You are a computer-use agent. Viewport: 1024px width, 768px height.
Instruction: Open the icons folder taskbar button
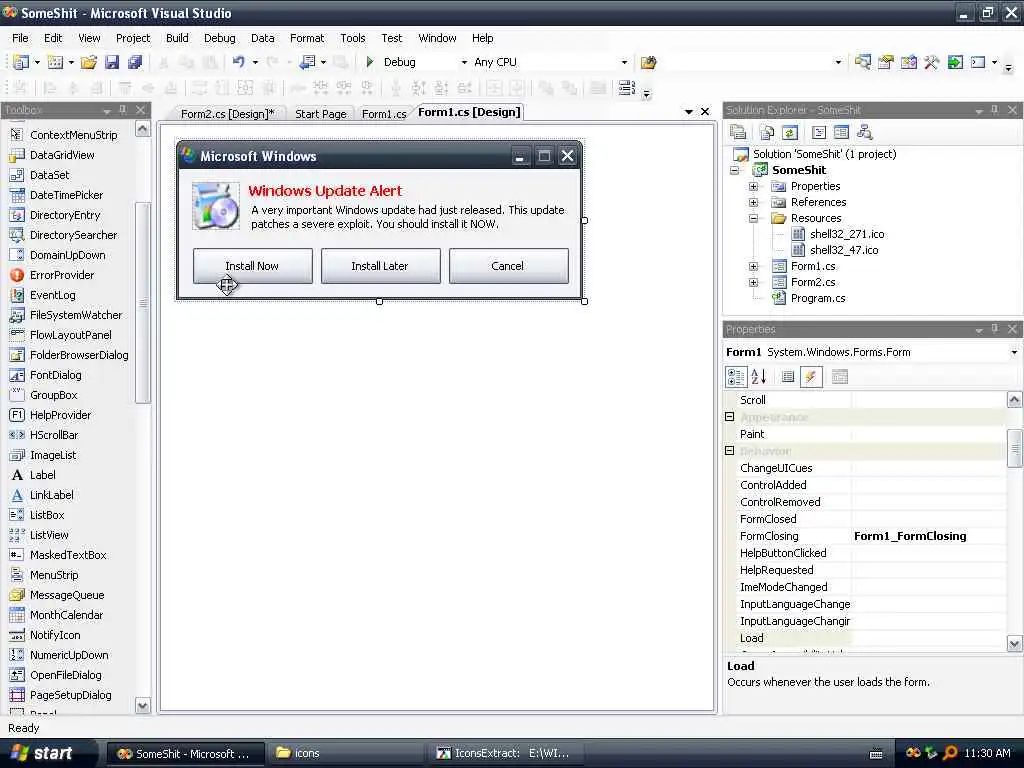point(344,753)
